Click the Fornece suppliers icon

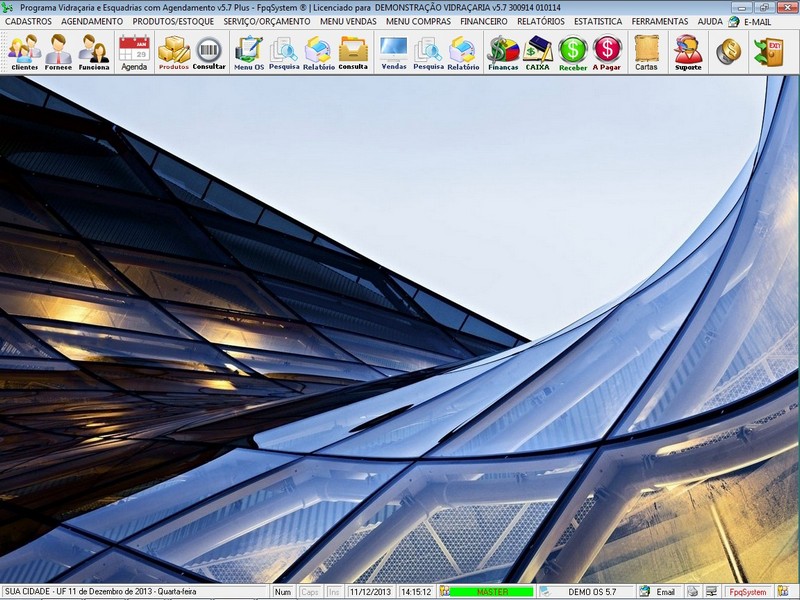[x=59, y=51]
